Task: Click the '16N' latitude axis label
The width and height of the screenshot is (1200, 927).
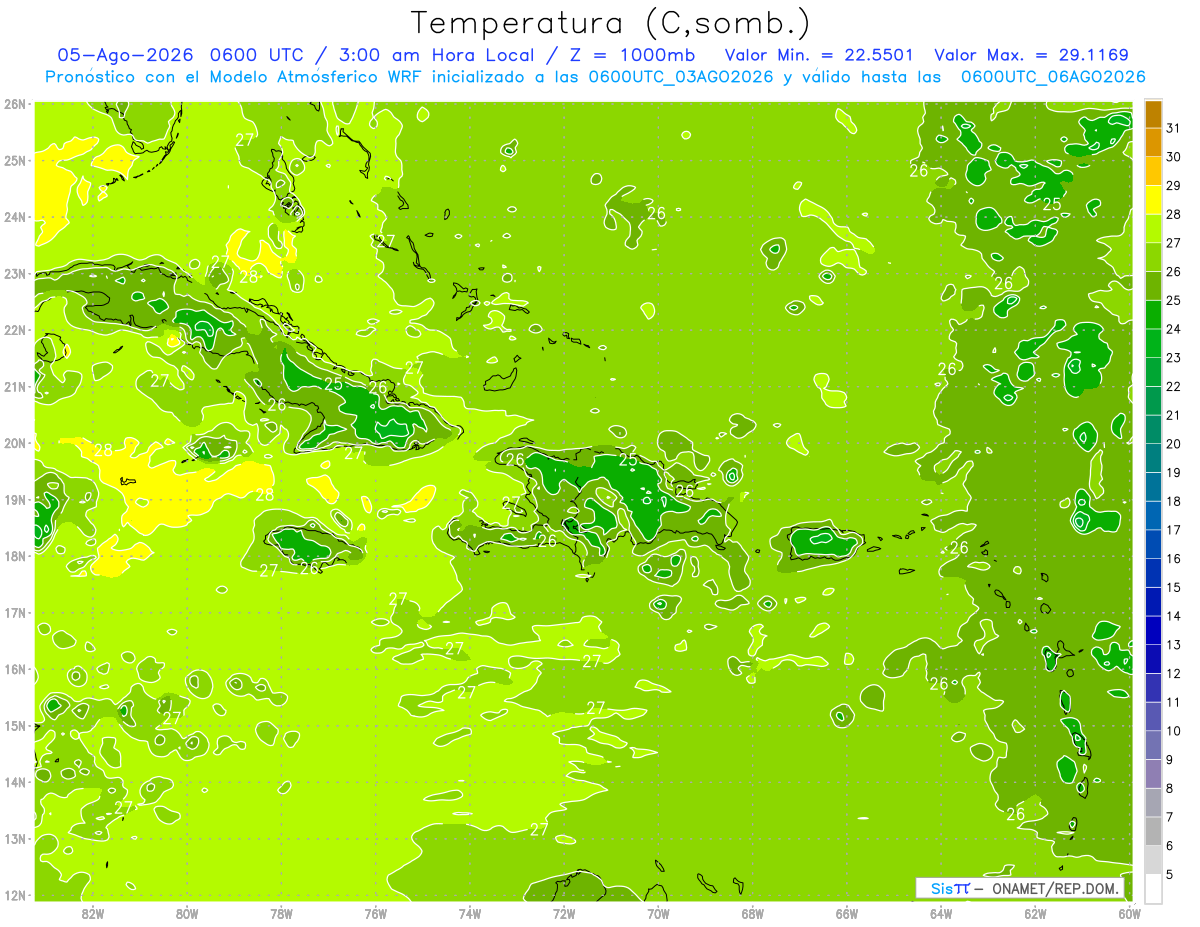Action: [15, 669]
